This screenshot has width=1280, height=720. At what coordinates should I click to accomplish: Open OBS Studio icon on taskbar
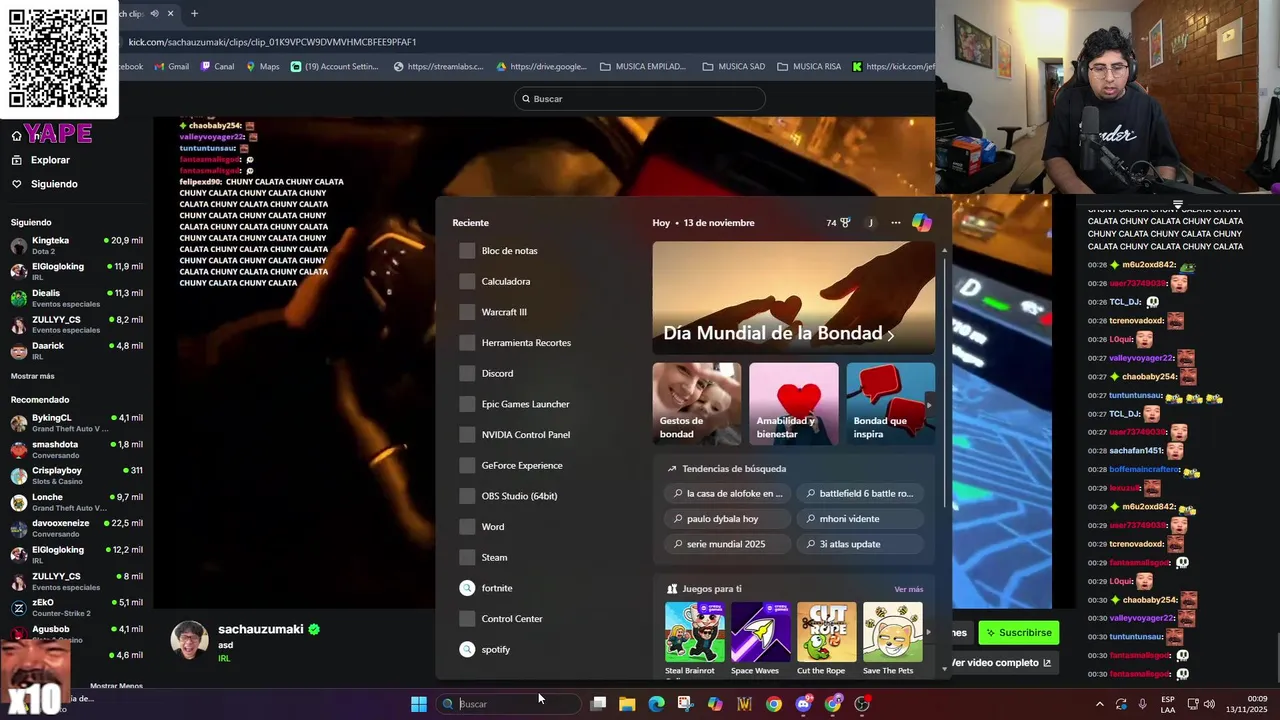point(862,704)
